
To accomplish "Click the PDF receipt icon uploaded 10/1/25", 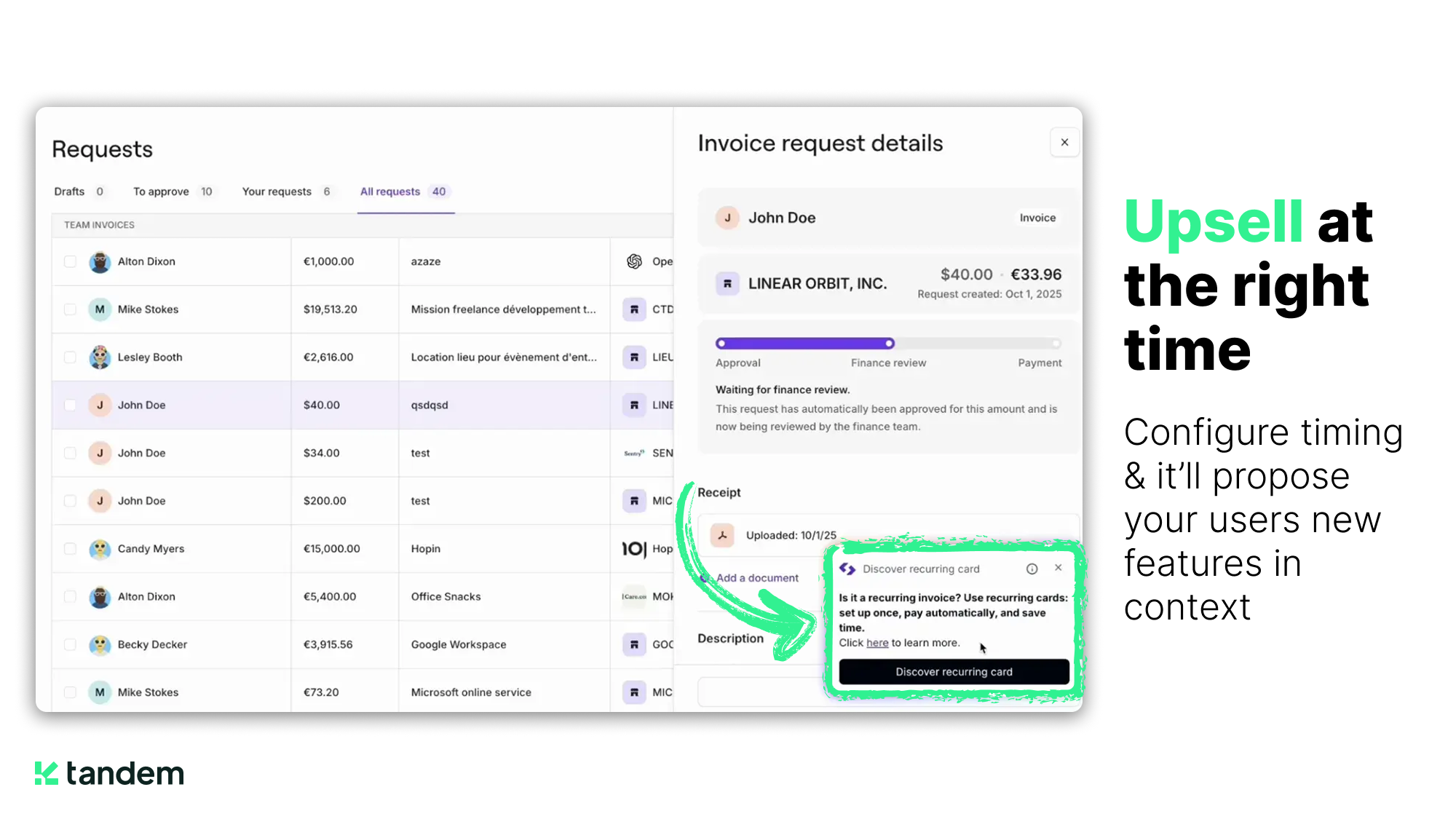I will 722,535.
